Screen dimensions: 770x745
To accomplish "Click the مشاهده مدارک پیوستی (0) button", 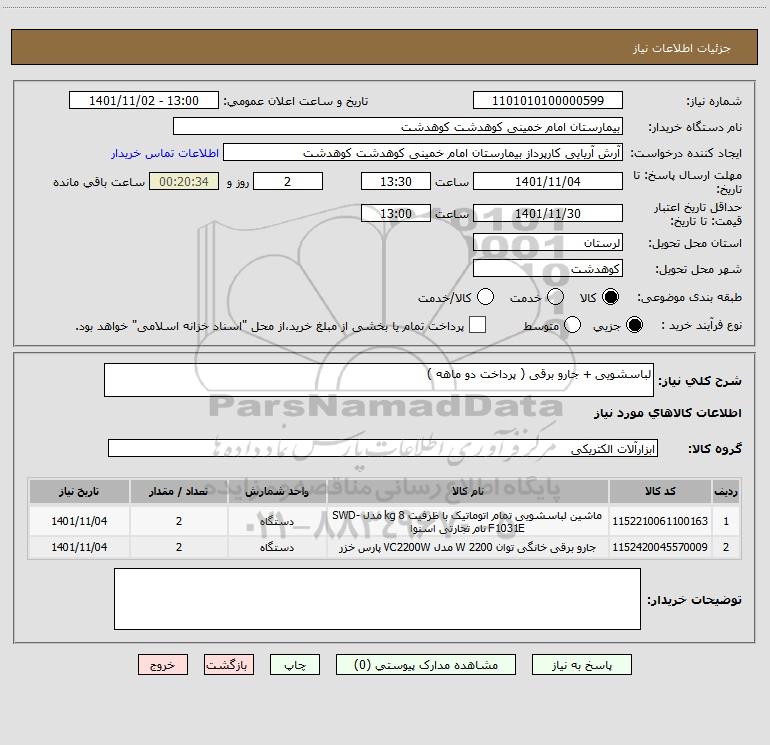I will 426,665.
